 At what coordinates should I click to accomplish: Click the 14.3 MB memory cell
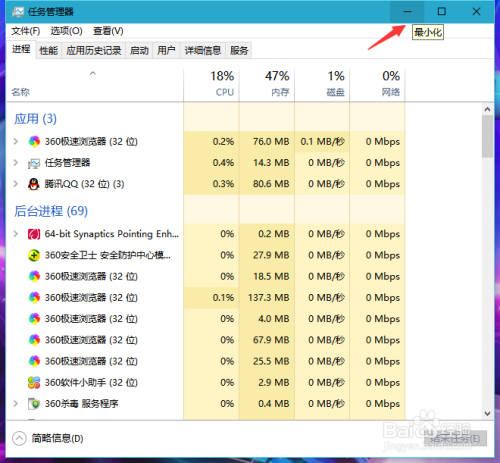(267, 163)
